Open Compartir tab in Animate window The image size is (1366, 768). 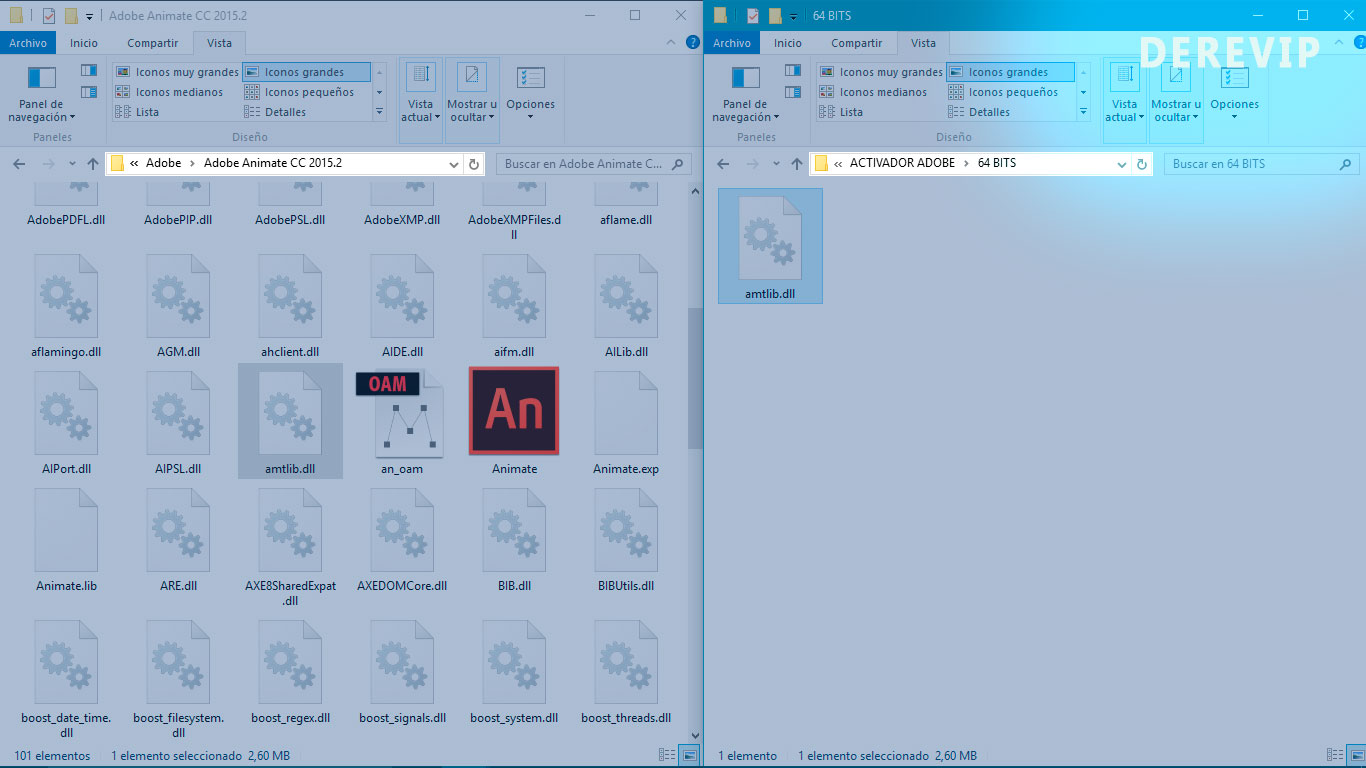coord(153,43)
